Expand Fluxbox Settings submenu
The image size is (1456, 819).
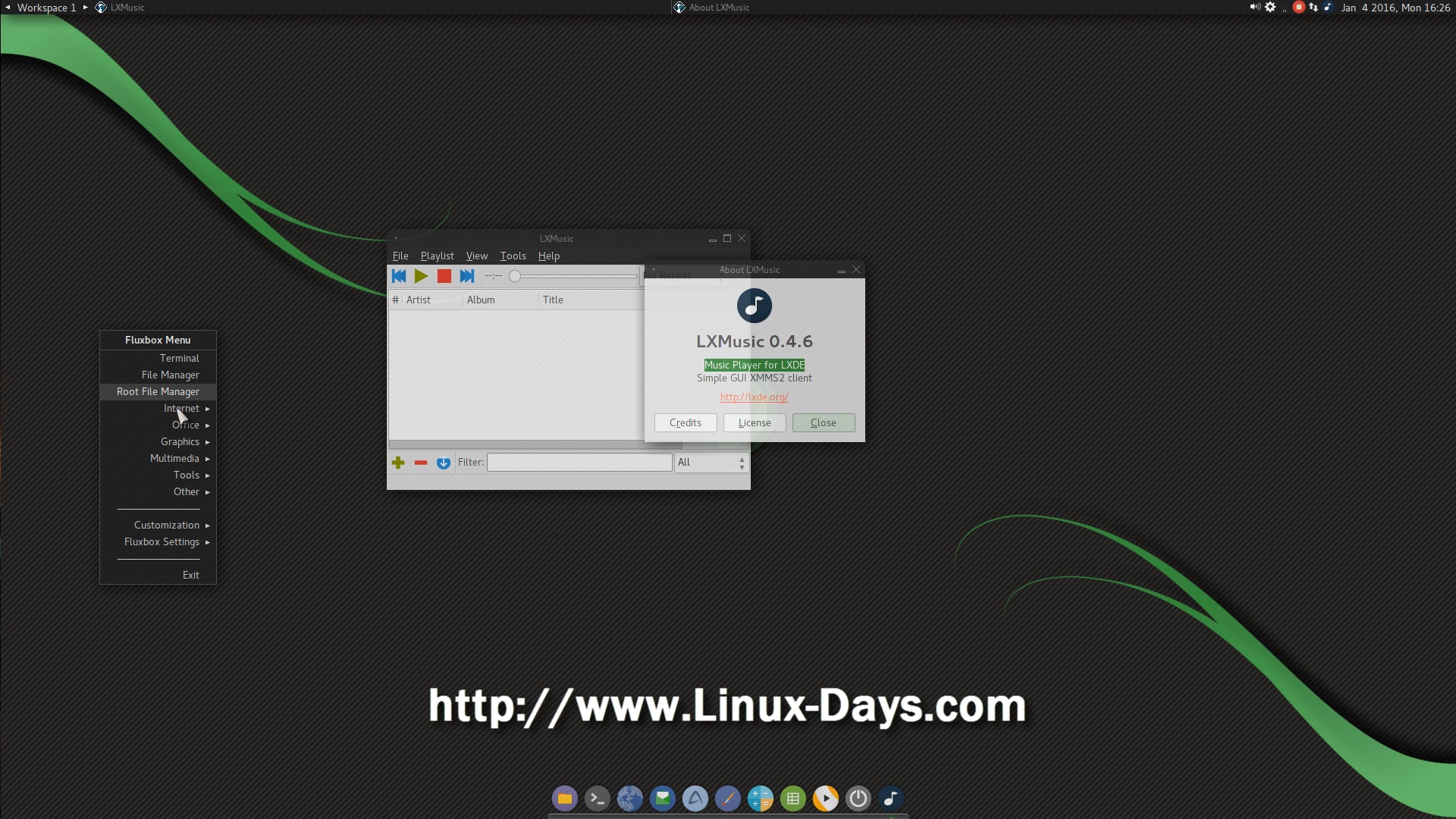pos(158,541)
